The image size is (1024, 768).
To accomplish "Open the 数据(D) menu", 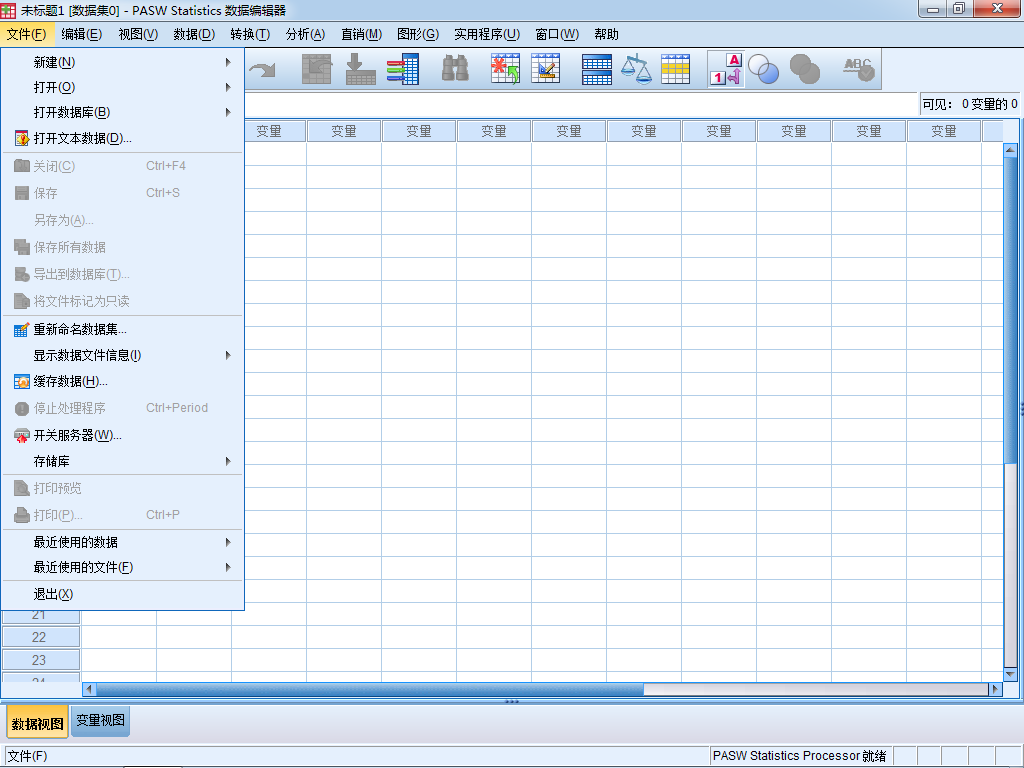I will pyautogui.click(x=194, y=35).
